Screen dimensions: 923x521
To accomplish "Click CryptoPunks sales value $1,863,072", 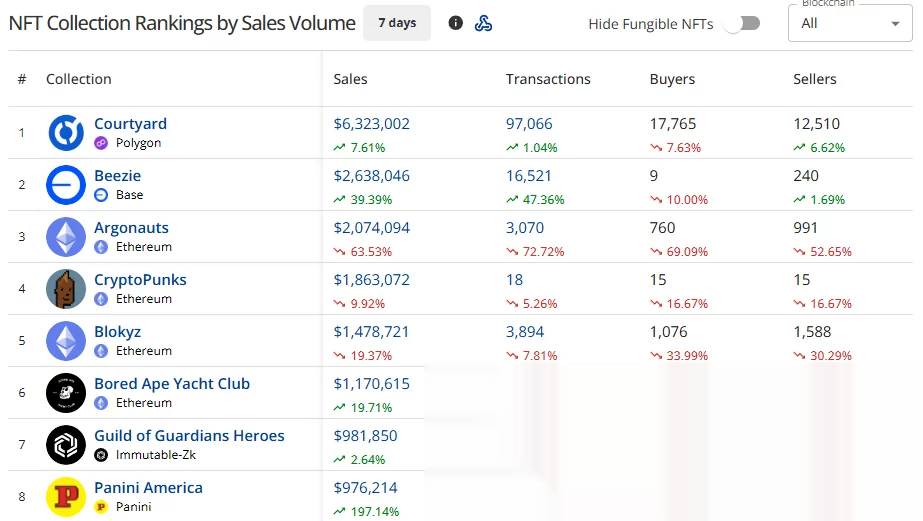I will (371, 280).
